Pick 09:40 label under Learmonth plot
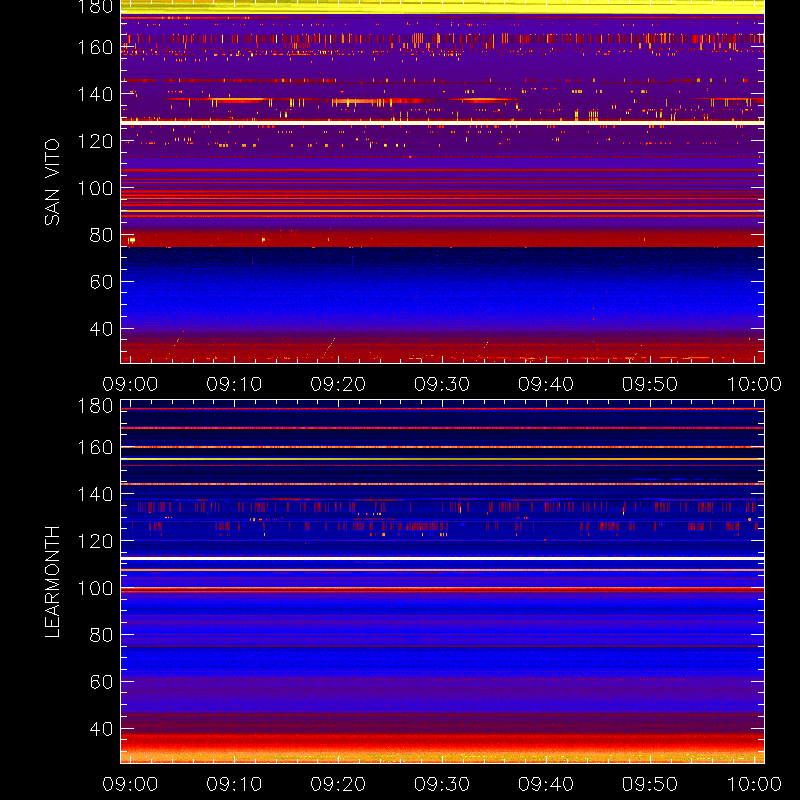Image resolution: width=800 pixels, height=800 pixels. pos(546,784)
